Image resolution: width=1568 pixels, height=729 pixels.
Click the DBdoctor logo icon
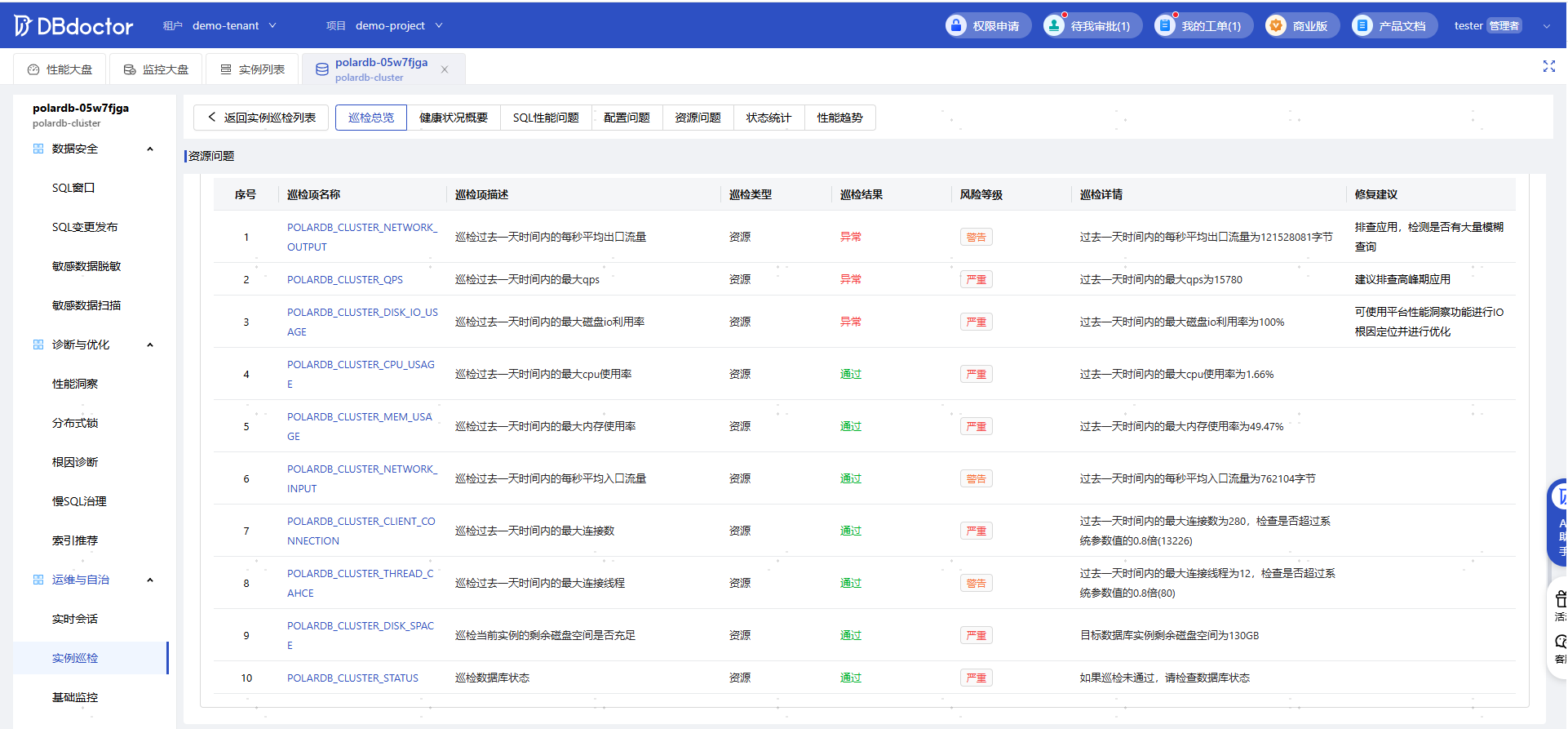pyautogui.click(x=23, y=26)
